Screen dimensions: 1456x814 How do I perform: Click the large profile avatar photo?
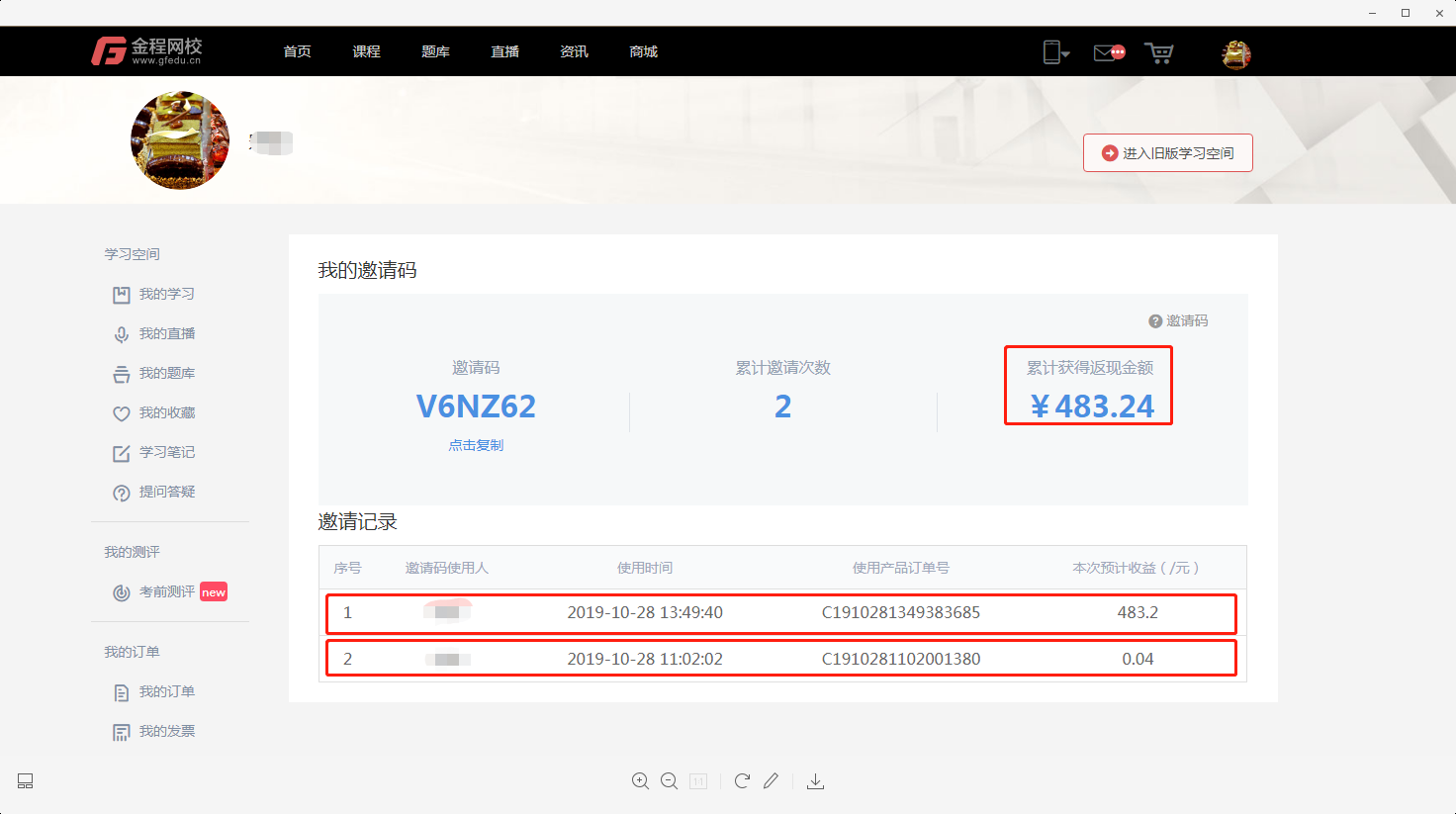tap(180, 140)
